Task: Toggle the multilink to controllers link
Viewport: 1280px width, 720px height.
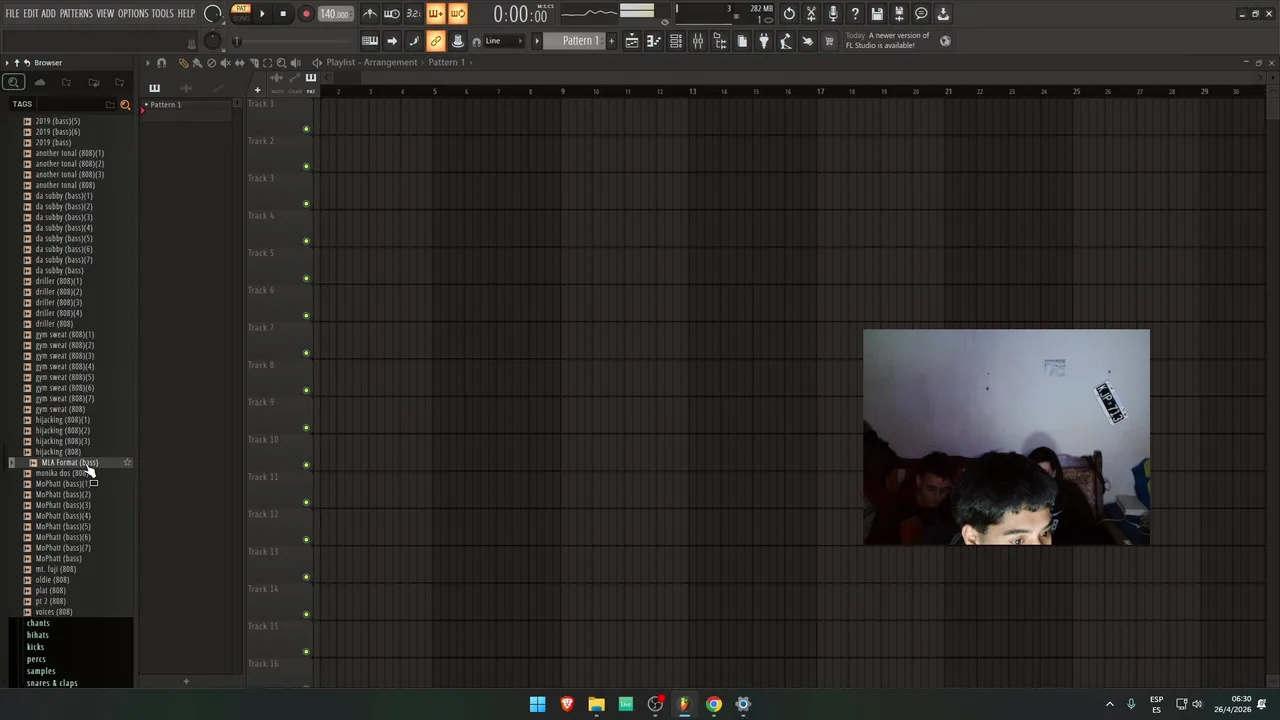Action: point(436,41)
